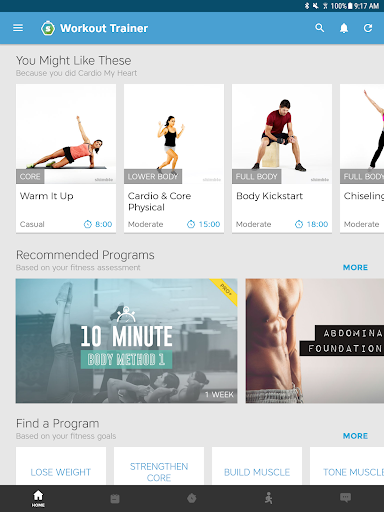The image size is (384, 512).
Task: Open the running figure tab
Action: click(x=269, y=498)
